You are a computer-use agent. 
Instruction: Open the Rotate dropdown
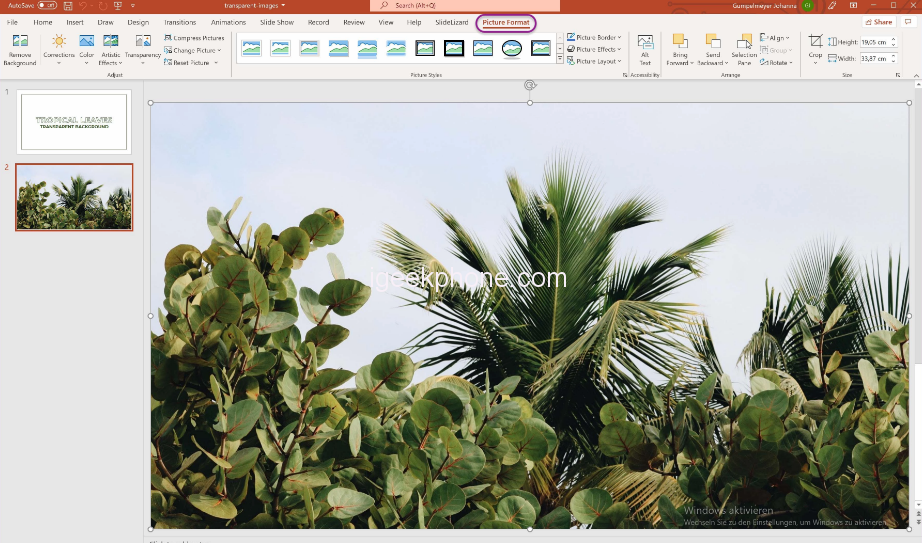click(x=775, y=62)
